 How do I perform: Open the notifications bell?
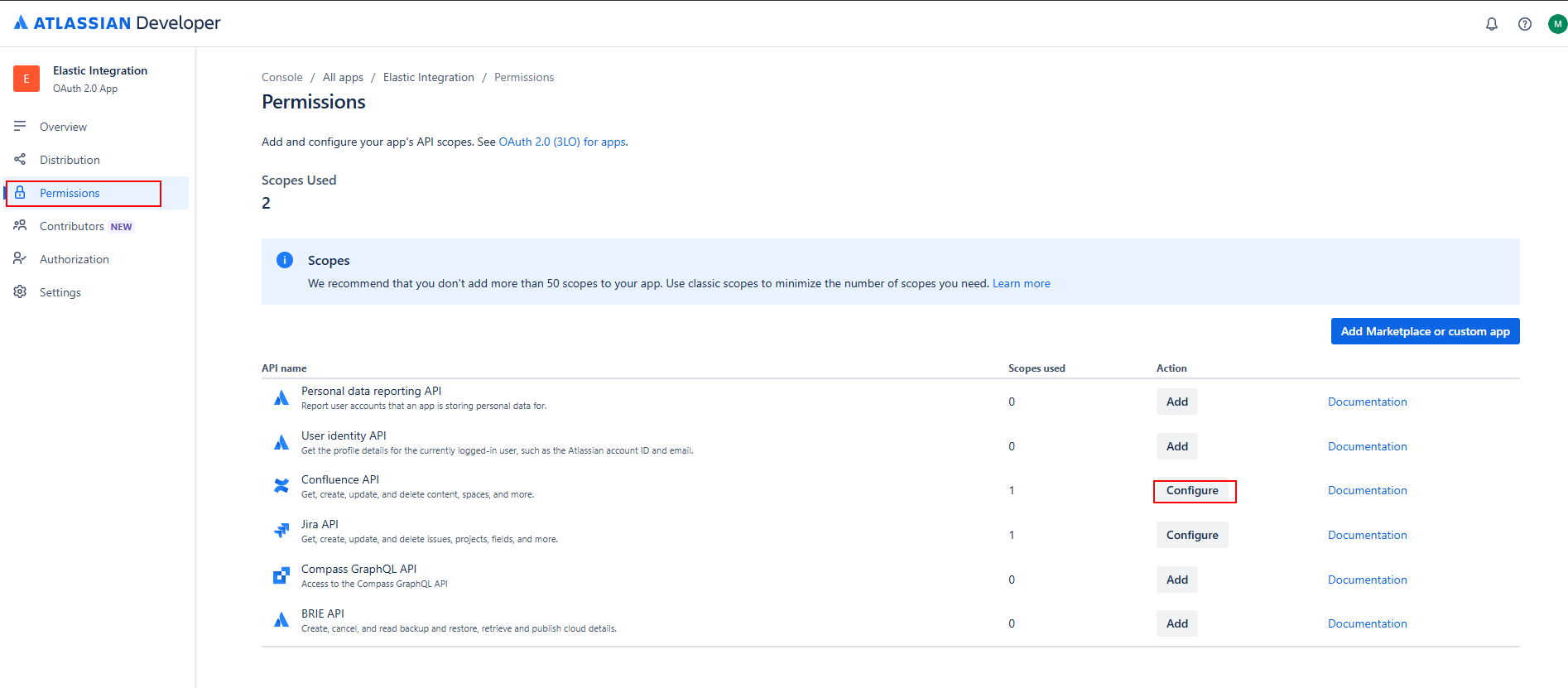tap(1492, 24)
